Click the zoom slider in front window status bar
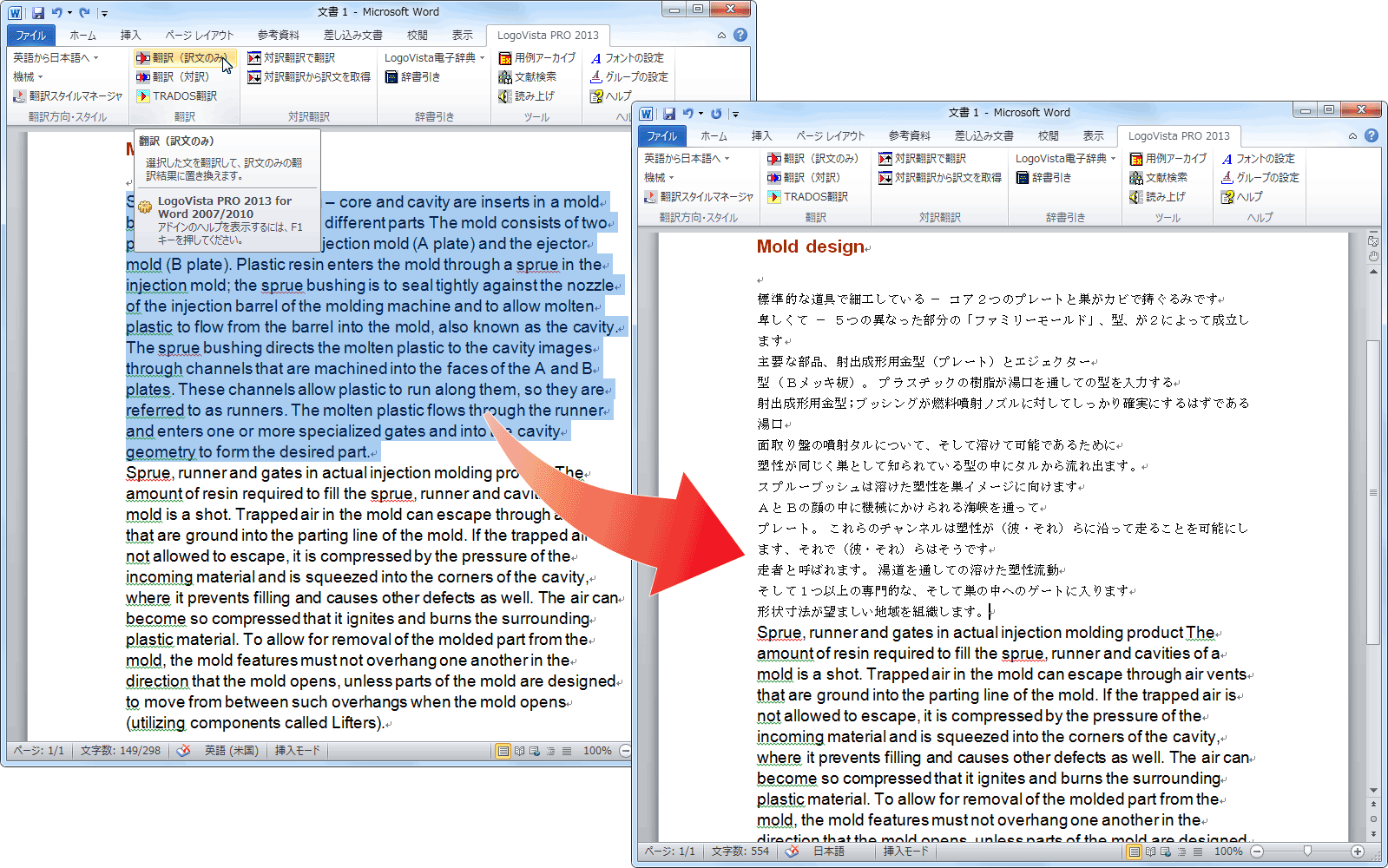1388x868 pixels. 1307,852
